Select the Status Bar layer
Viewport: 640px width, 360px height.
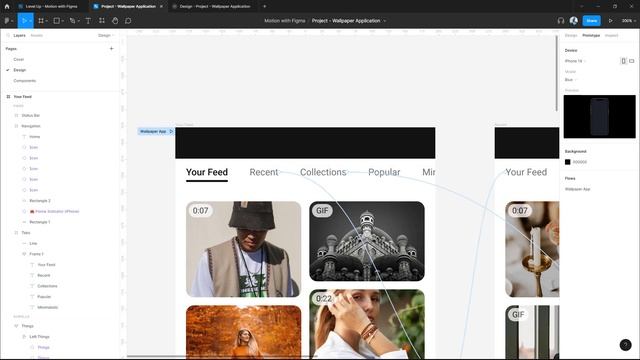tap(31, 116)
